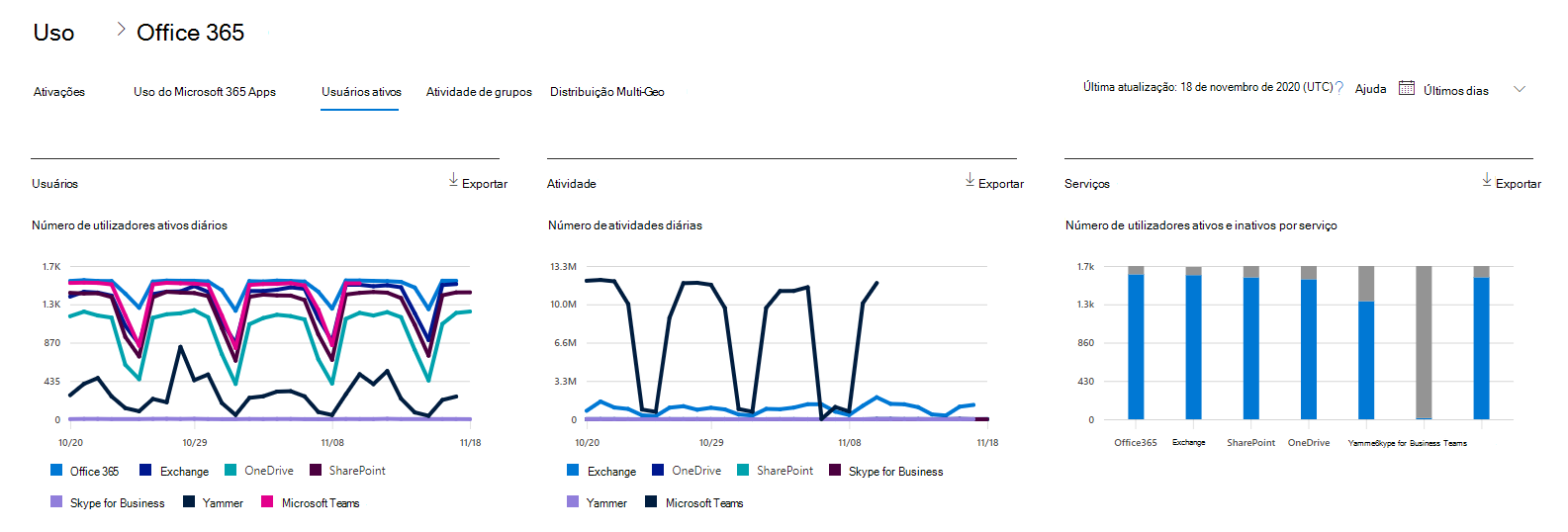Expand the Últimos dias period dropdown
Screen dimensions: 1568x532
coord(1455,90)
